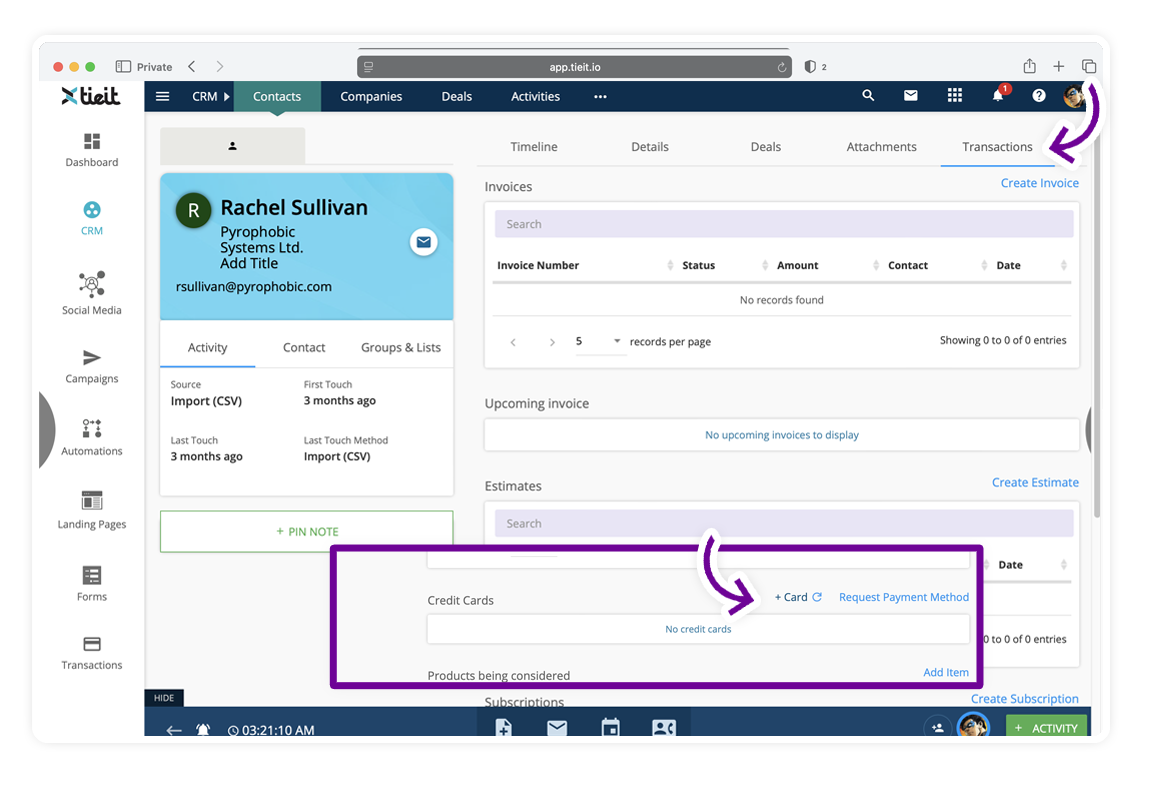Toggle the hamburger menu in navigation bar
The width and height of the screenshot is (1150, 800).
click(163, 97)
